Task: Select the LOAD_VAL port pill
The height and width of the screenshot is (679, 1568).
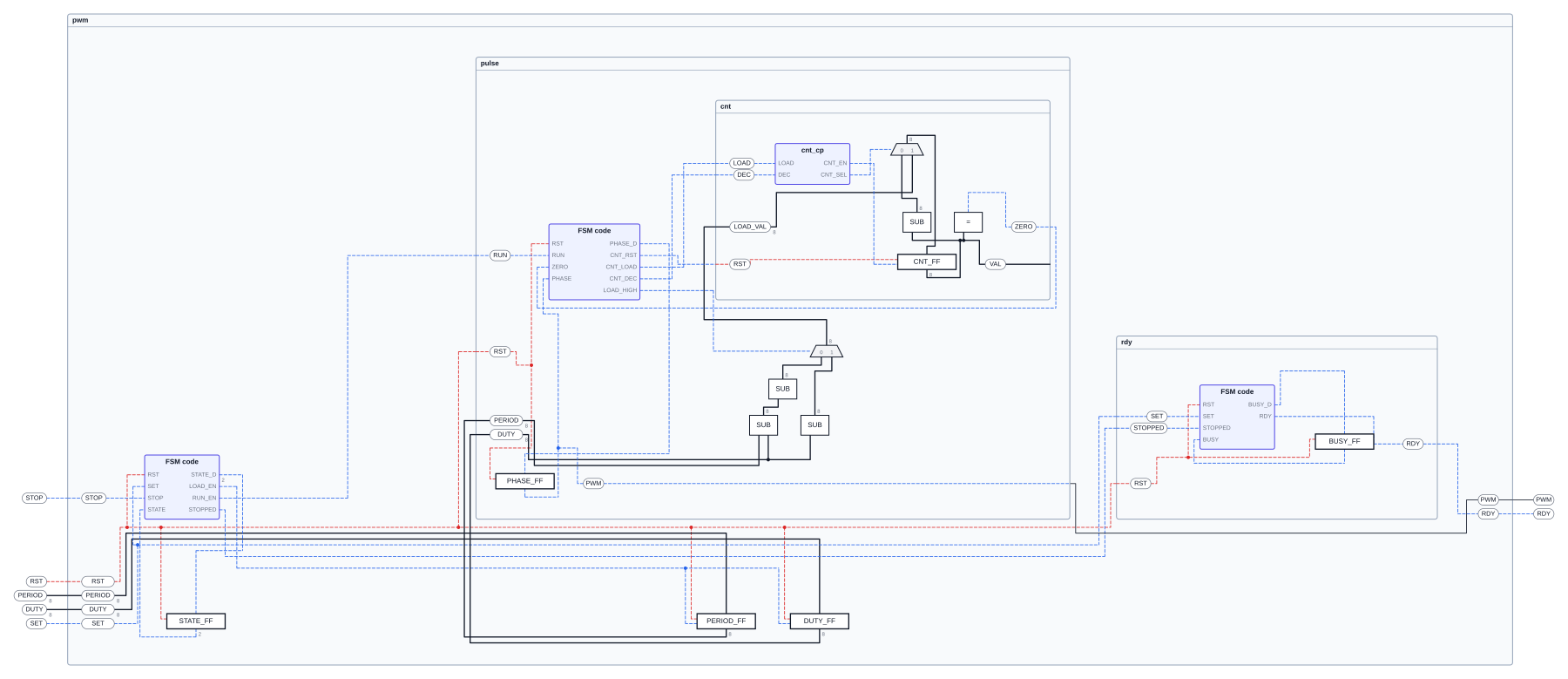Action: tap(750, 227)
